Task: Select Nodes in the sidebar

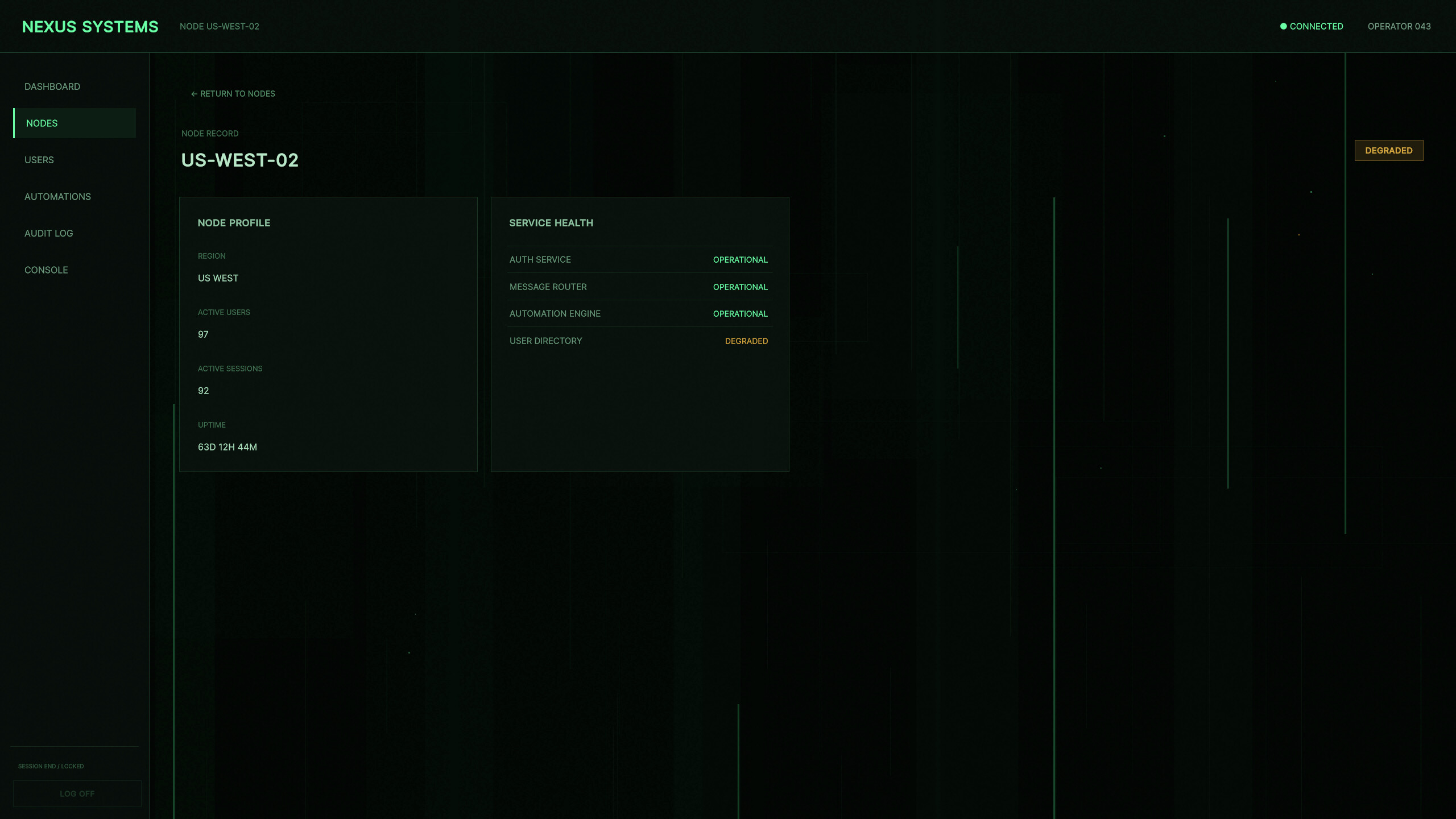Action: click(x=75, y=123)
